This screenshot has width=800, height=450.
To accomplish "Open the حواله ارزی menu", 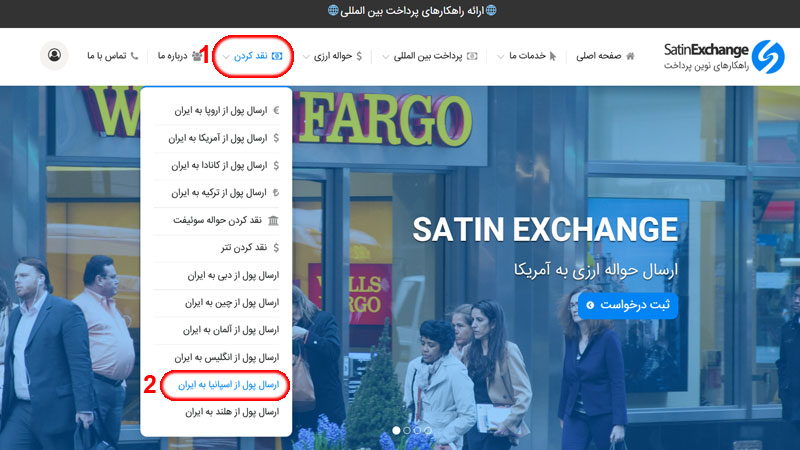I will tap(333, 56).
